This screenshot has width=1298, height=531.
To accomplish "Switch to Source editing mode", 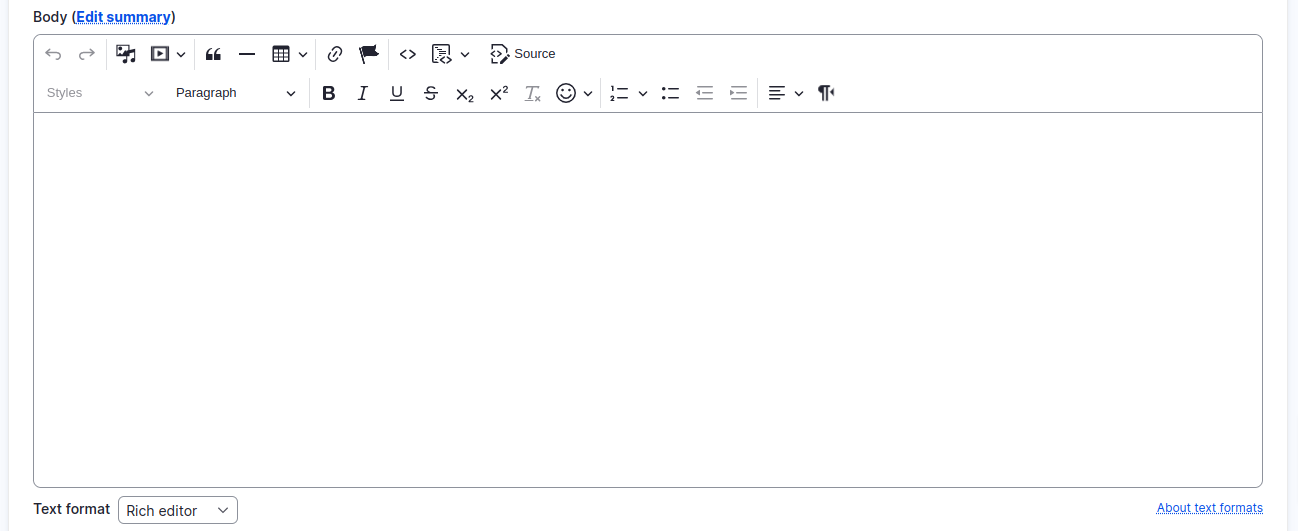I will click(523, 54).
